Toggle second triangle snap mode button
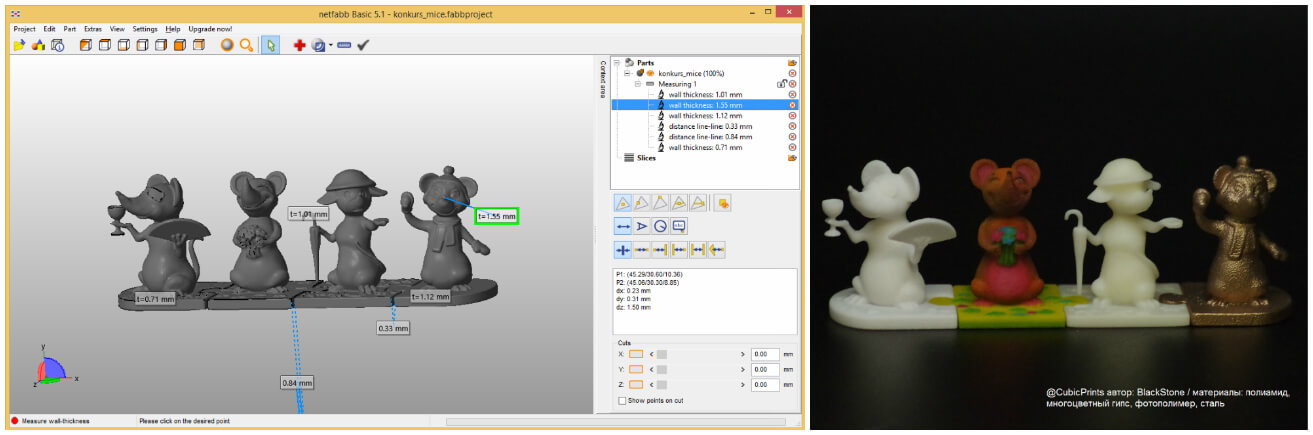 point(641,202)
